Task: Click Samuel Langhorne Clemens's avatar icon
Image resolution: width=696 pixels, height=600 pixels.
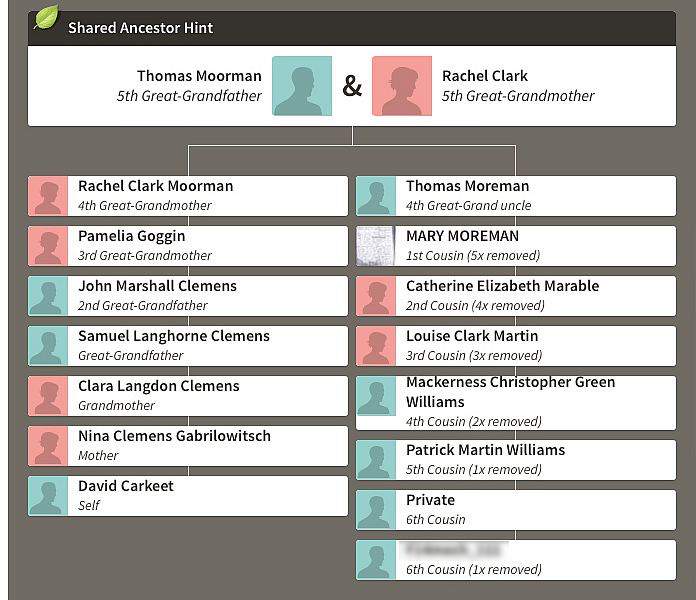Action: click(x=48, y=346)
